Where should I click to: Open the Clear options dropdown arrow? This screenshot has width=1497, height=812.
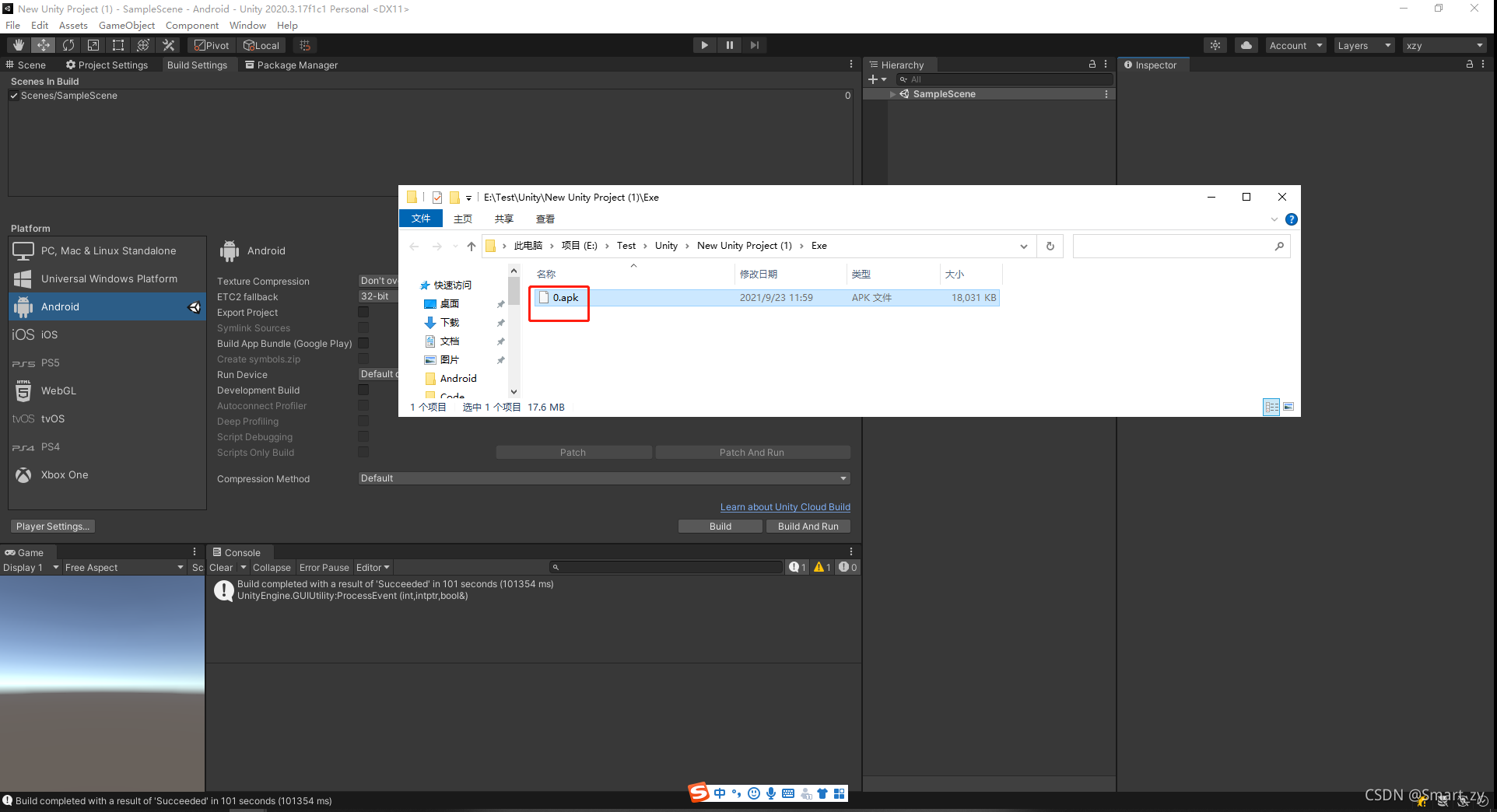[243, 567]
